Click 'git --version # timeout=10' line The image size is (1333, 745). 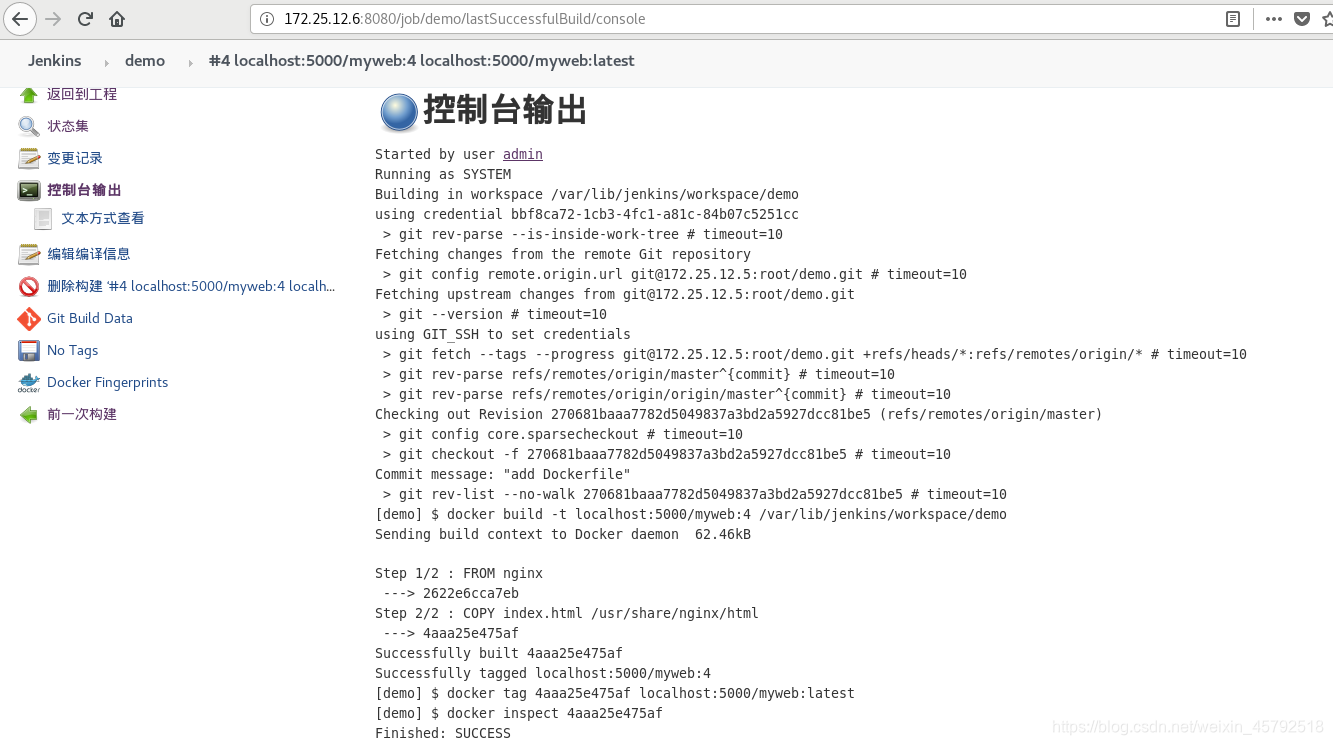pos(495,314)
